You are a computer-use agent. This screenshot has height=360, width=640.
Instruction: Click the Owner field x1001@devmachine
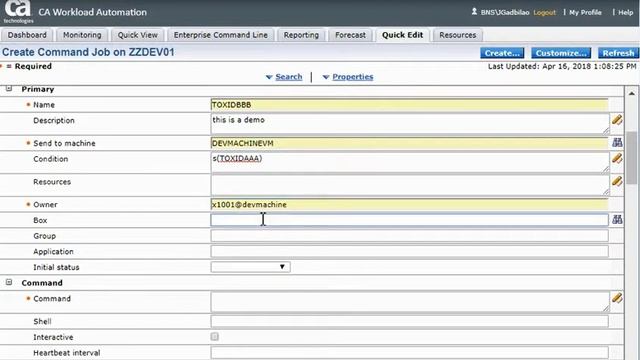click(x=409, y=204)
